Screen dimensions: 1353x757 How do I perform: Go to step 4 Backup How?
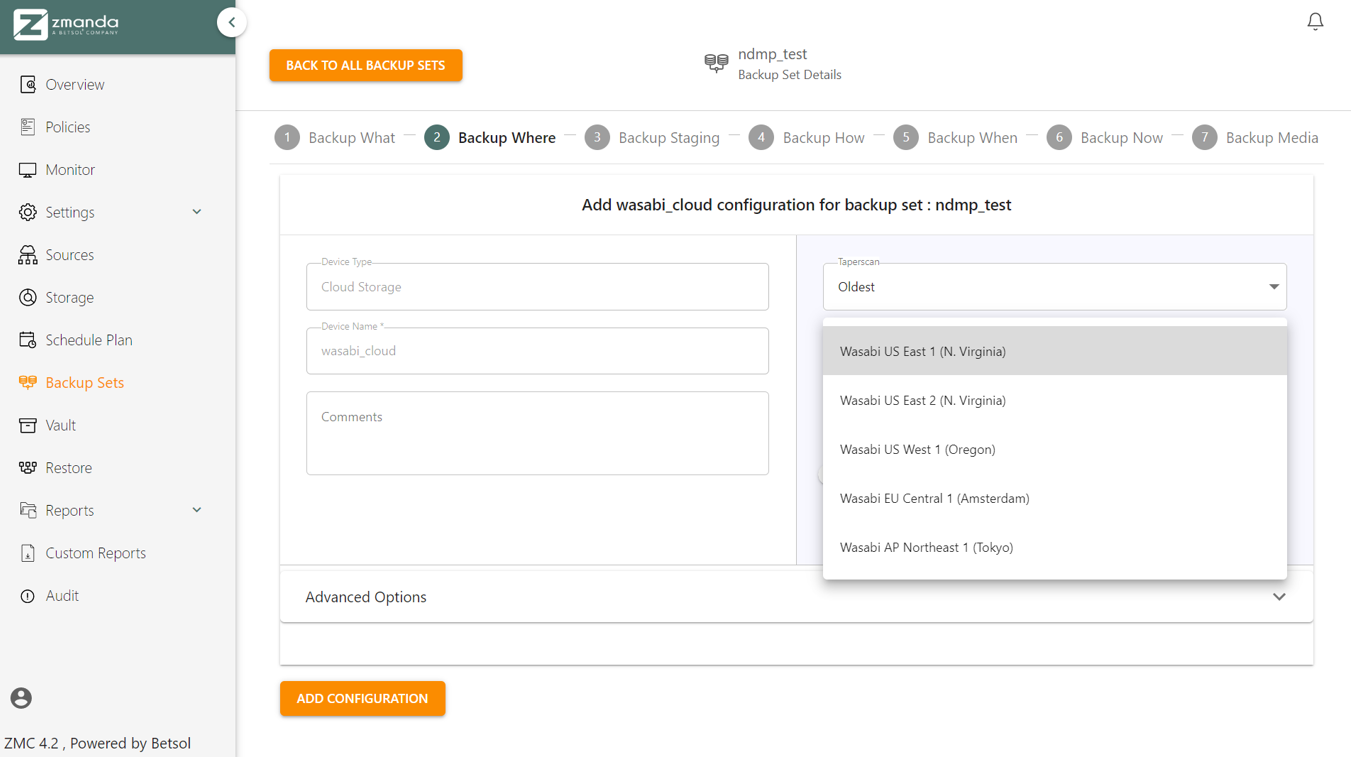806,138
